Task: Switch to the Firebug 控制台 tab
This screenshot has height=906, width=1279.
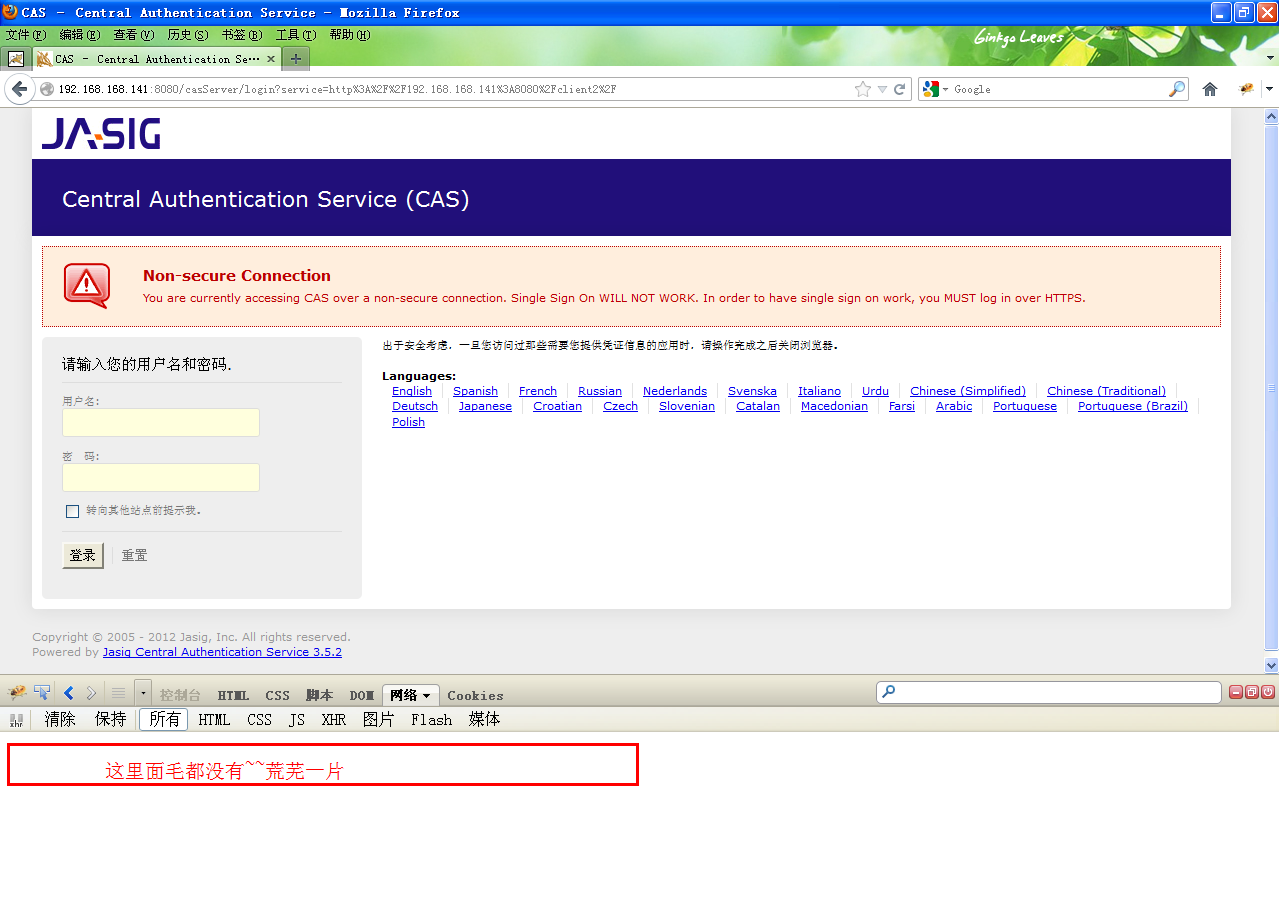Action: tap(180, 695)
